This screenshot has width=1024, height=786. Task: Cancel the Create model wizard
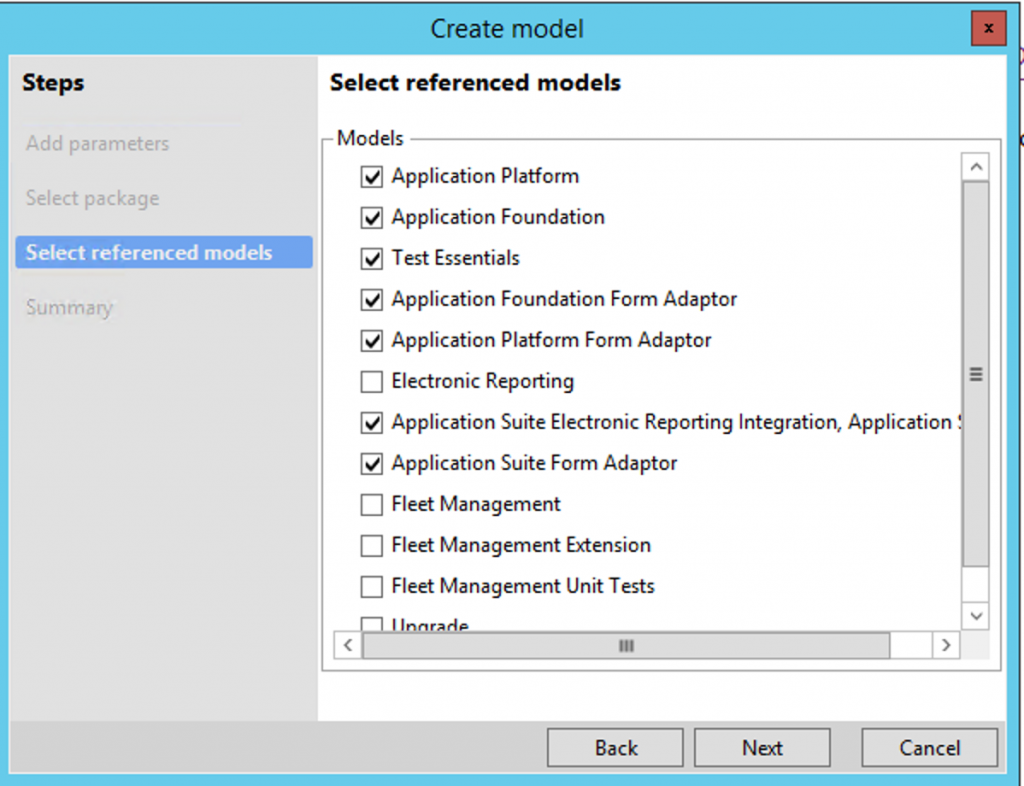929,747
